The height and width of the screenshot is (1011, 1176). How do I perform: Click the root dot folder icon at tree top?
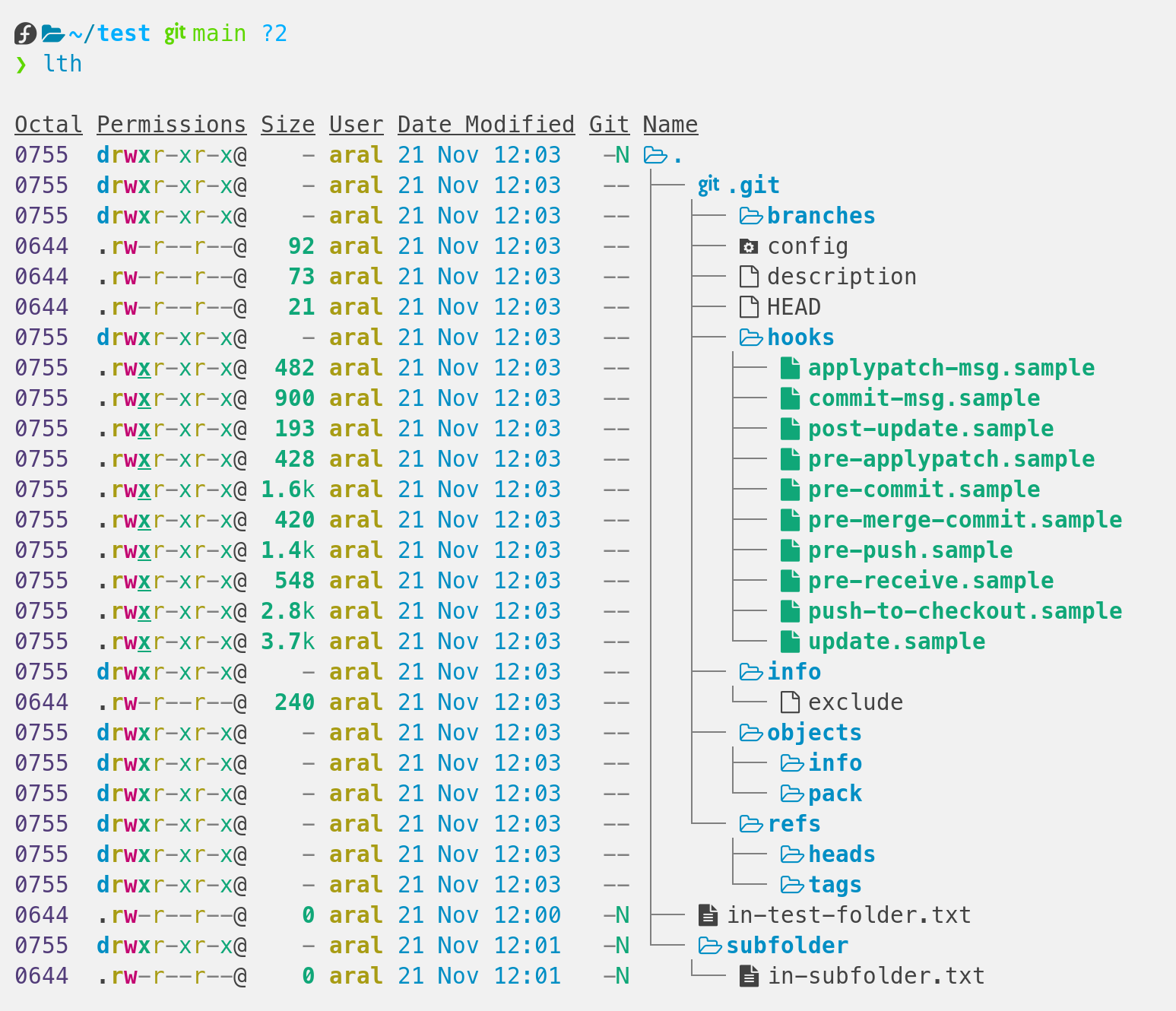[x=655, y=154]
